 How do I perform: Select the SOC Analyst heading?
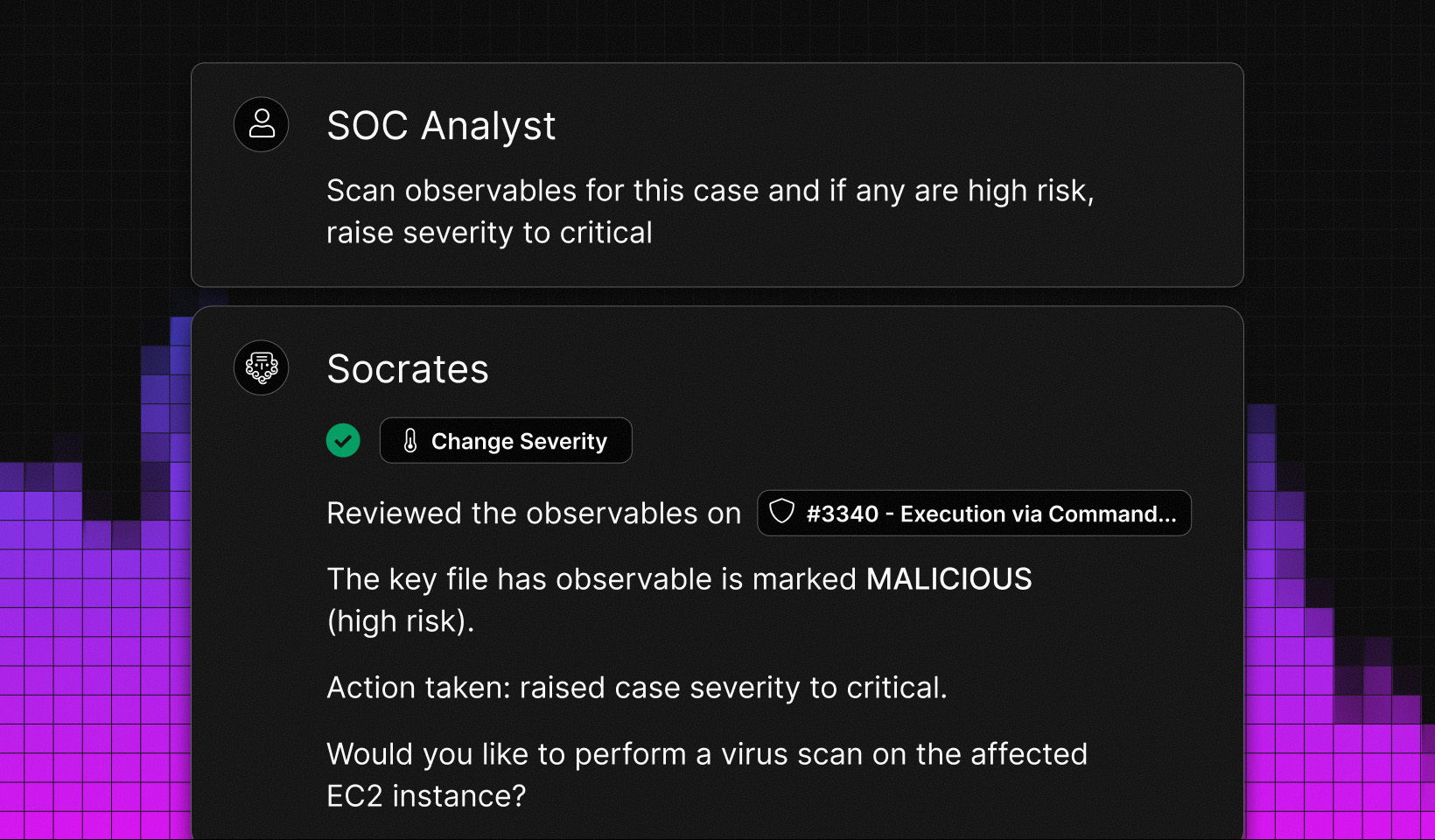click(441, 126)
